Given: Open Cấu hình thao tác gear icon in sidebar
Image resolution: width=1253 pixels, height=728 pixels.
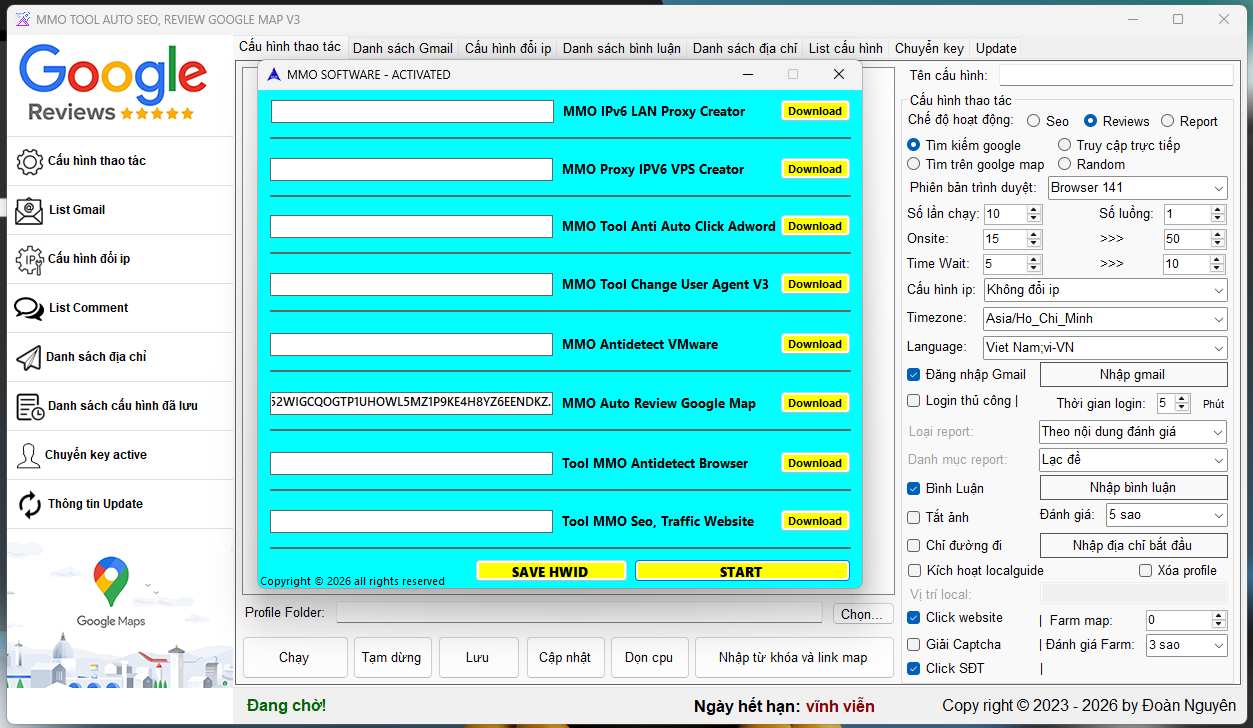Looking at the screenshot, I should point(31,161).
